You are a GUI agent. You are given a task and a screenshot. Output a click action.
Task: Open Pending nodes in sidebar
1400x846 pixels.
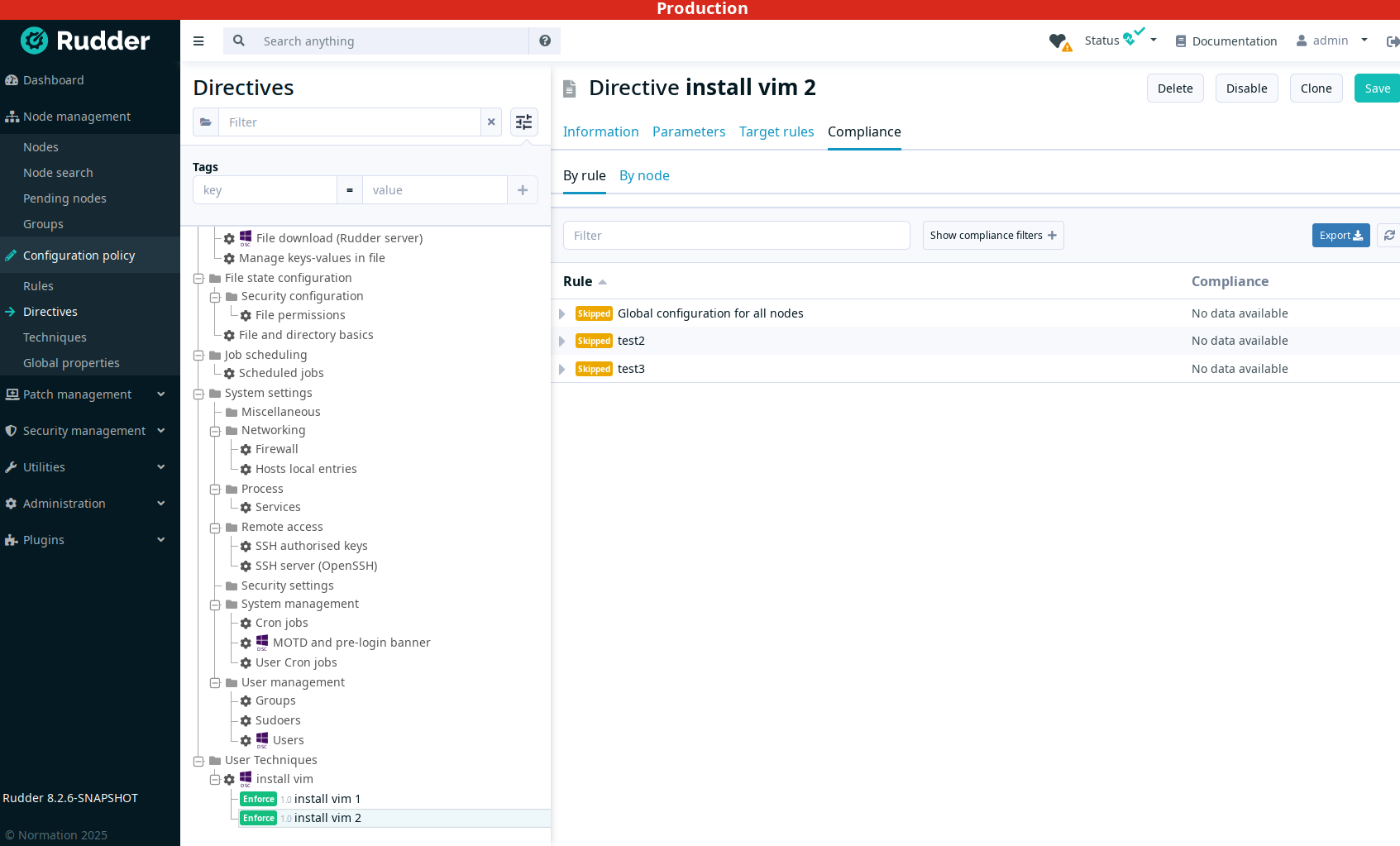pos(65,198)
